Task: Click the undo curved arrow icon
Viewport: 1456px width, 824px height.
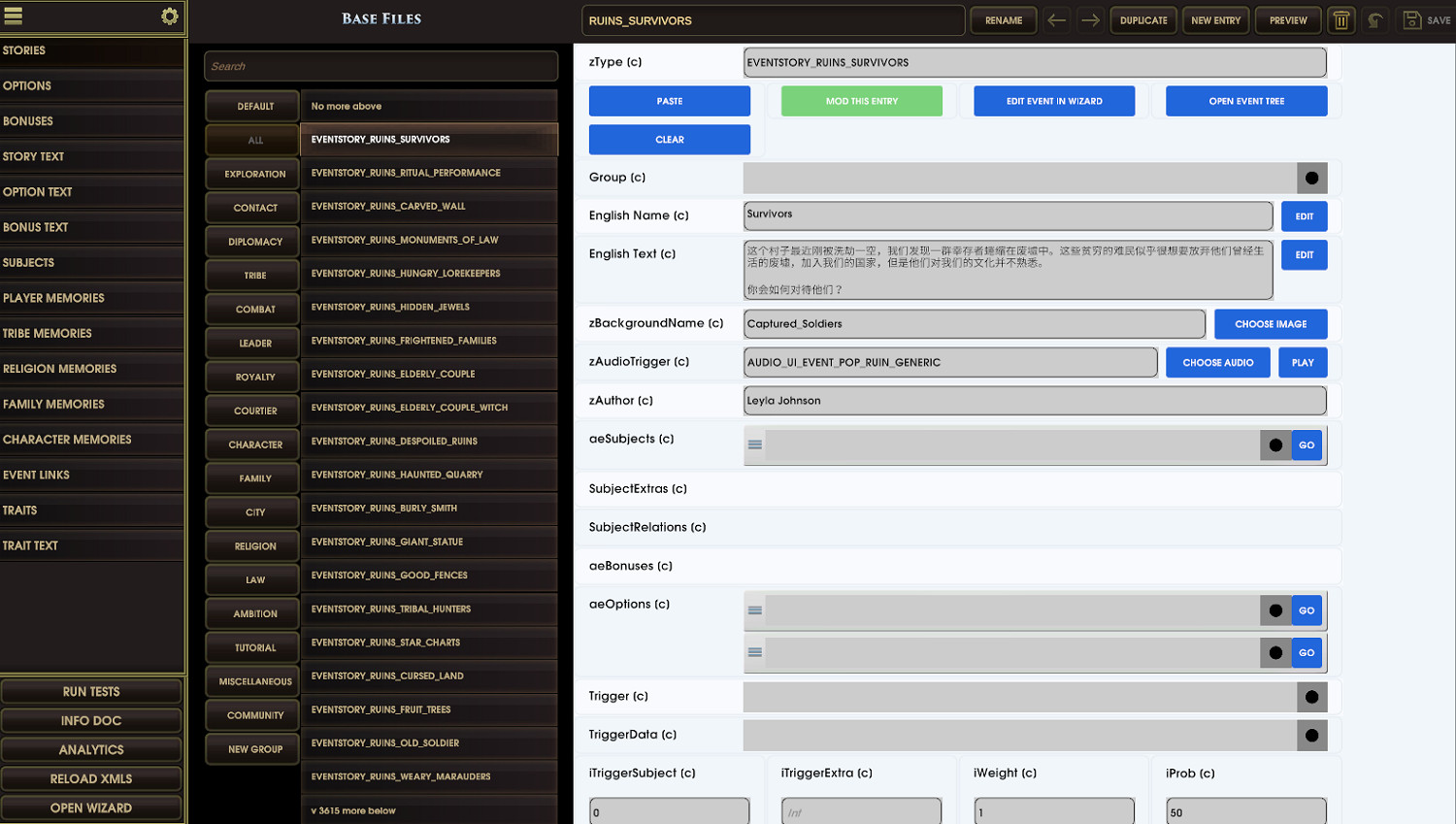Action: [x=1374, y=20]
